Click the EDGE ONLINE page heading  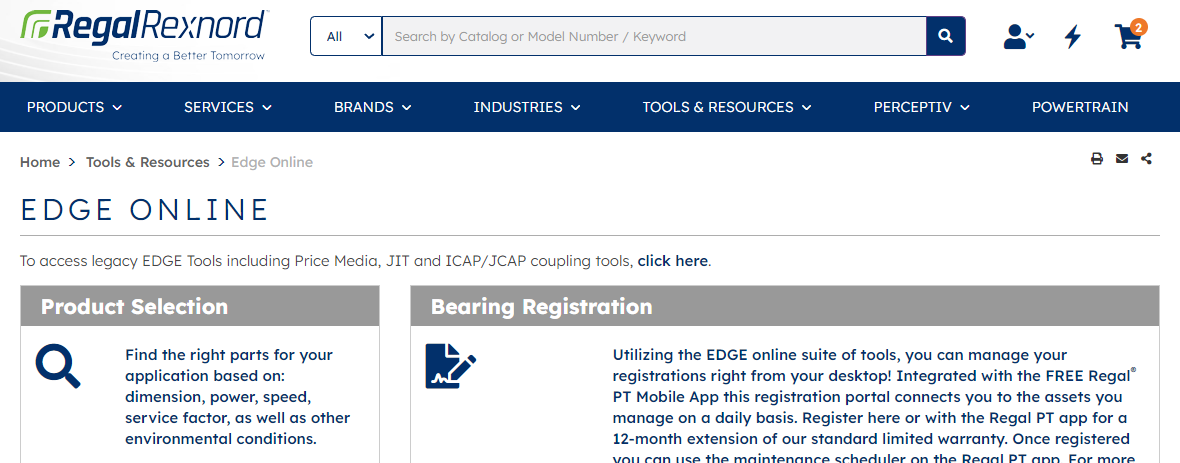144,209
